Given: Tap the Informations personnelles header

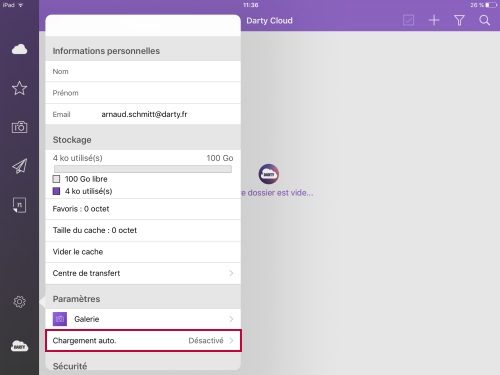Looking at the screenshot, I should [106, 51].
